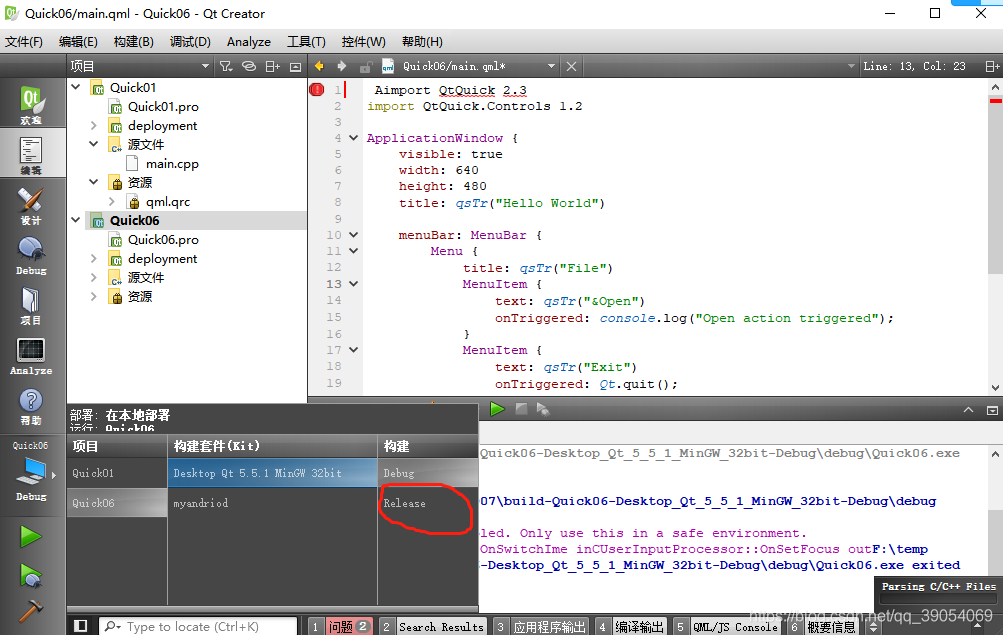Open Quick06 kit selector monitor icon

31,472
